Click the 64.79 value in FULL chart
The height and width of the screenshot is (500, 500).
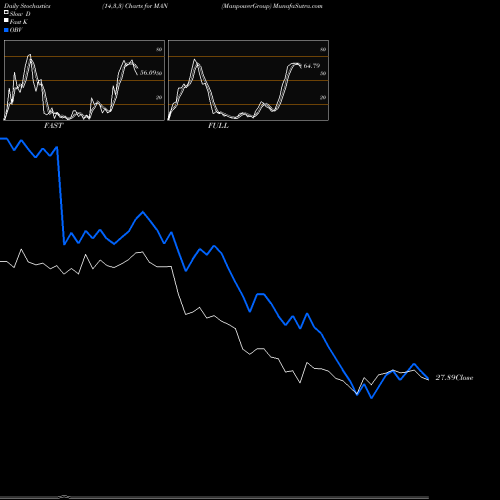pyautogui.click(x=312, y=66)
